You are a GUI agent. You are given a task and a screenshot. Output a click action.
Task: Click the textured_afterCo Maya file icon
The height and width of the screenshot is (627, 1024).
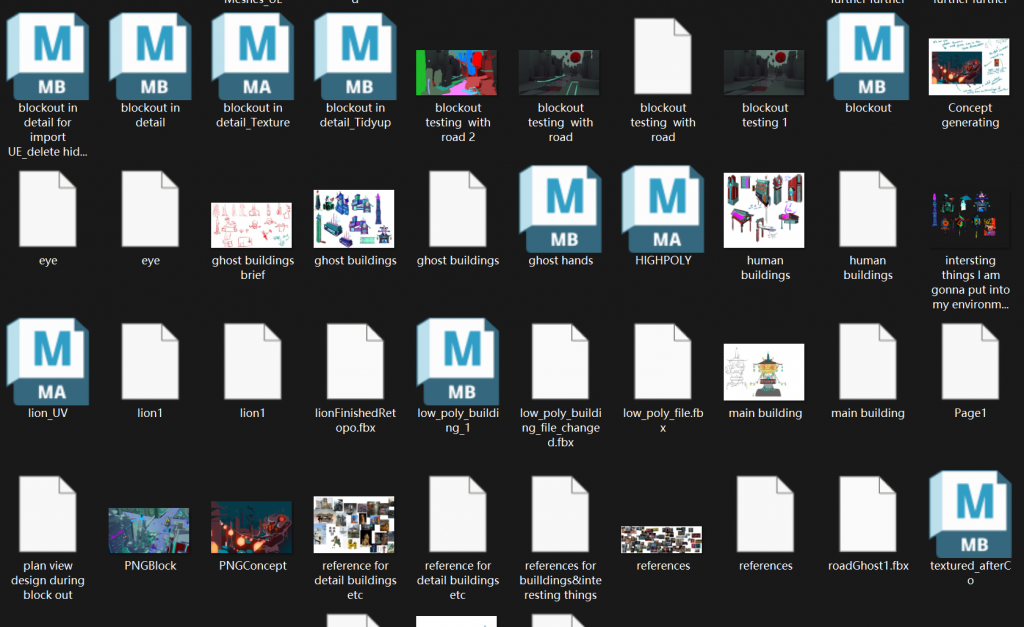click(x=970, y=514)
